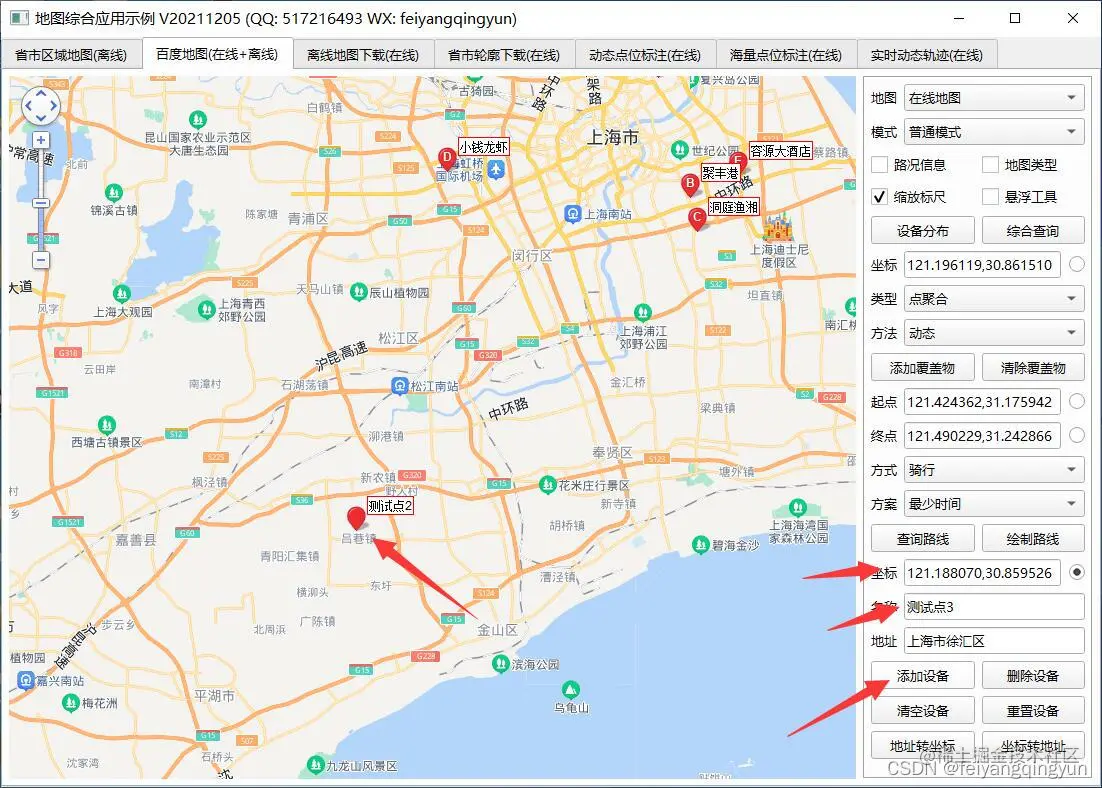
Task: Click red marker D near 小钱龙虾
Action: tap(446, 160)
